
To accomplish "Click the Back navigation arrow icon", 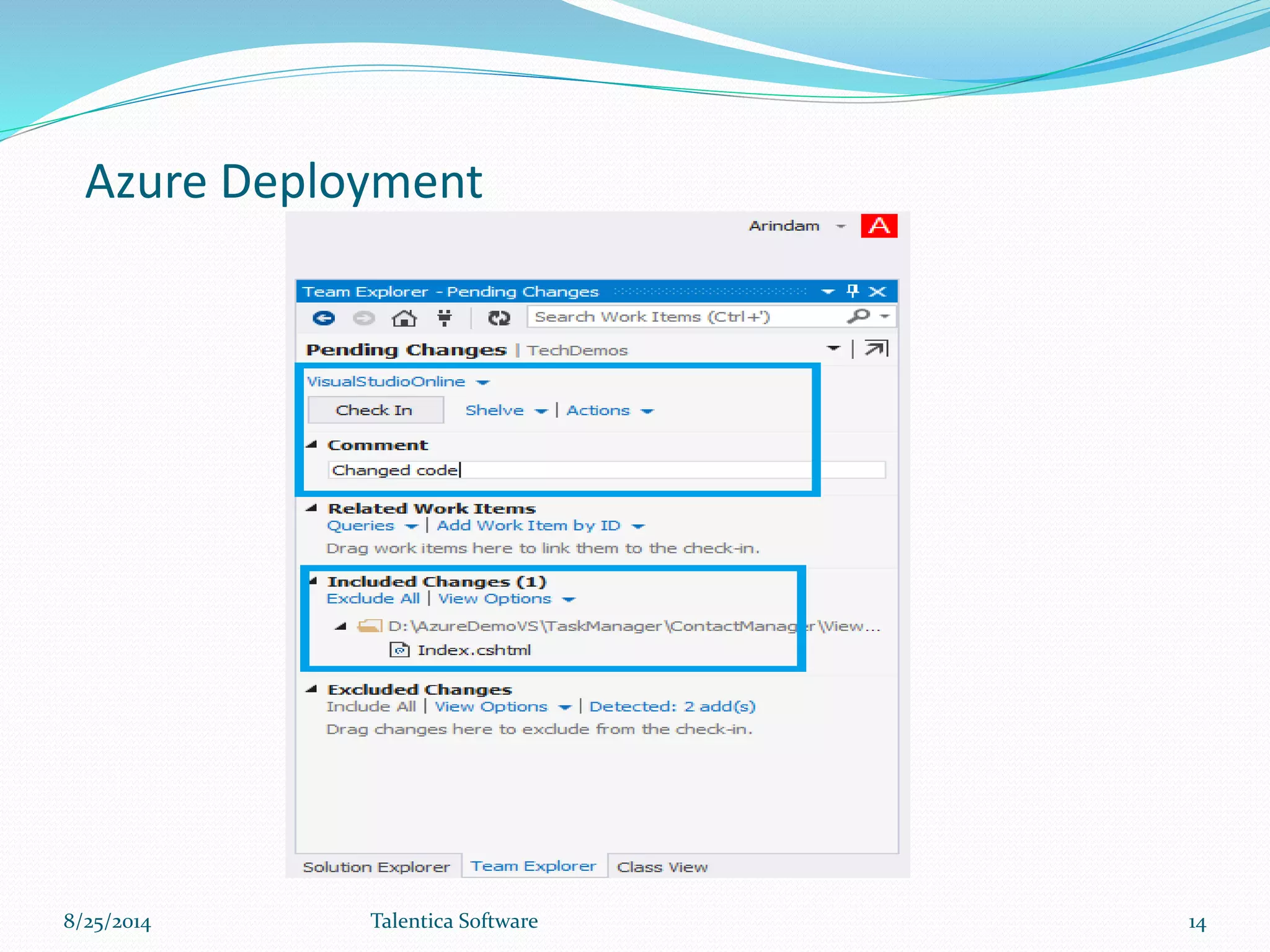I will (x=323, y=318).
